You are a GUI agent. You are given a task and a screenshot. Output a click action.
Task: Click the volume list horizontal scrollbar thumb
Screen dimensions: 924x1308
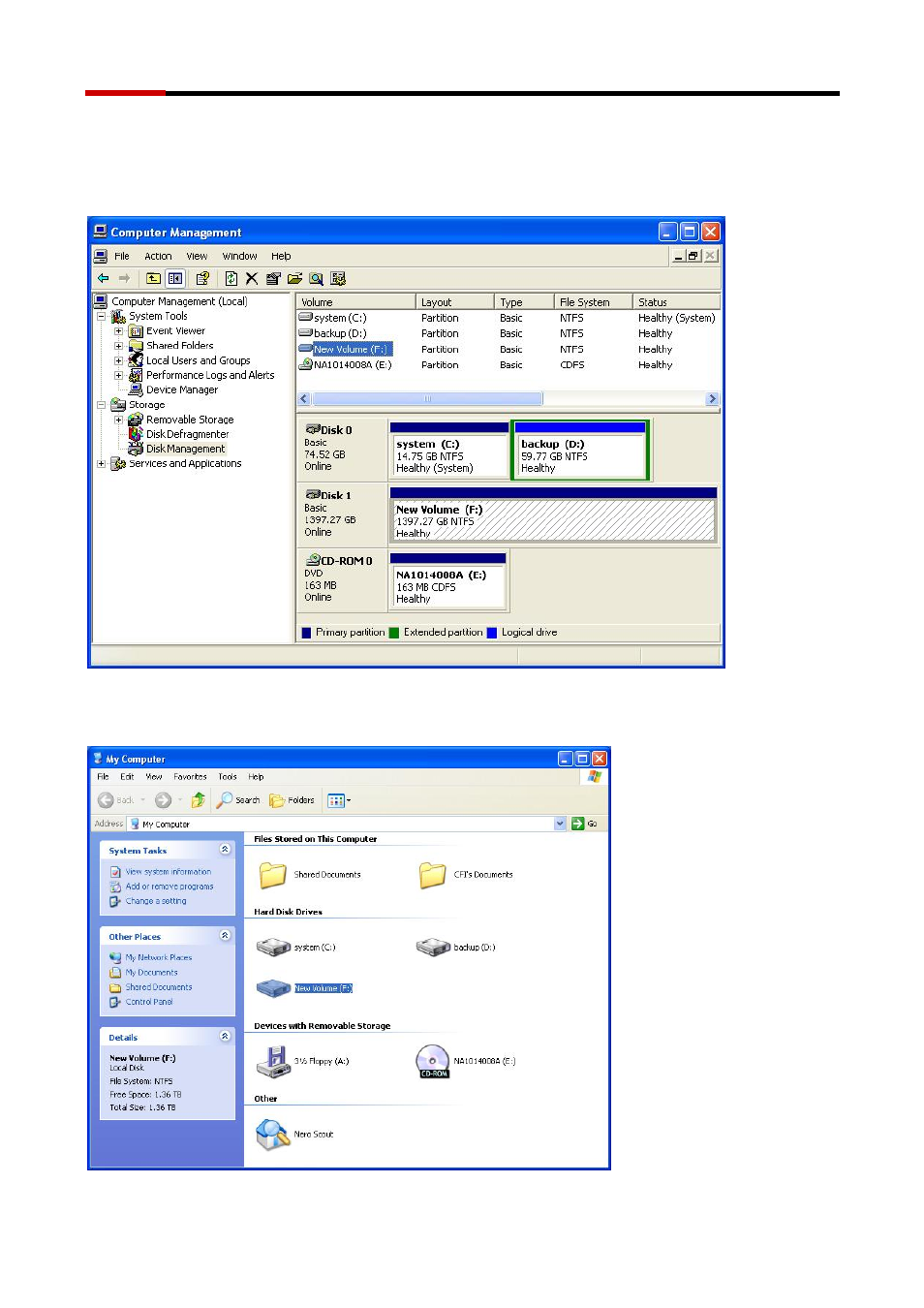point(427,399)
